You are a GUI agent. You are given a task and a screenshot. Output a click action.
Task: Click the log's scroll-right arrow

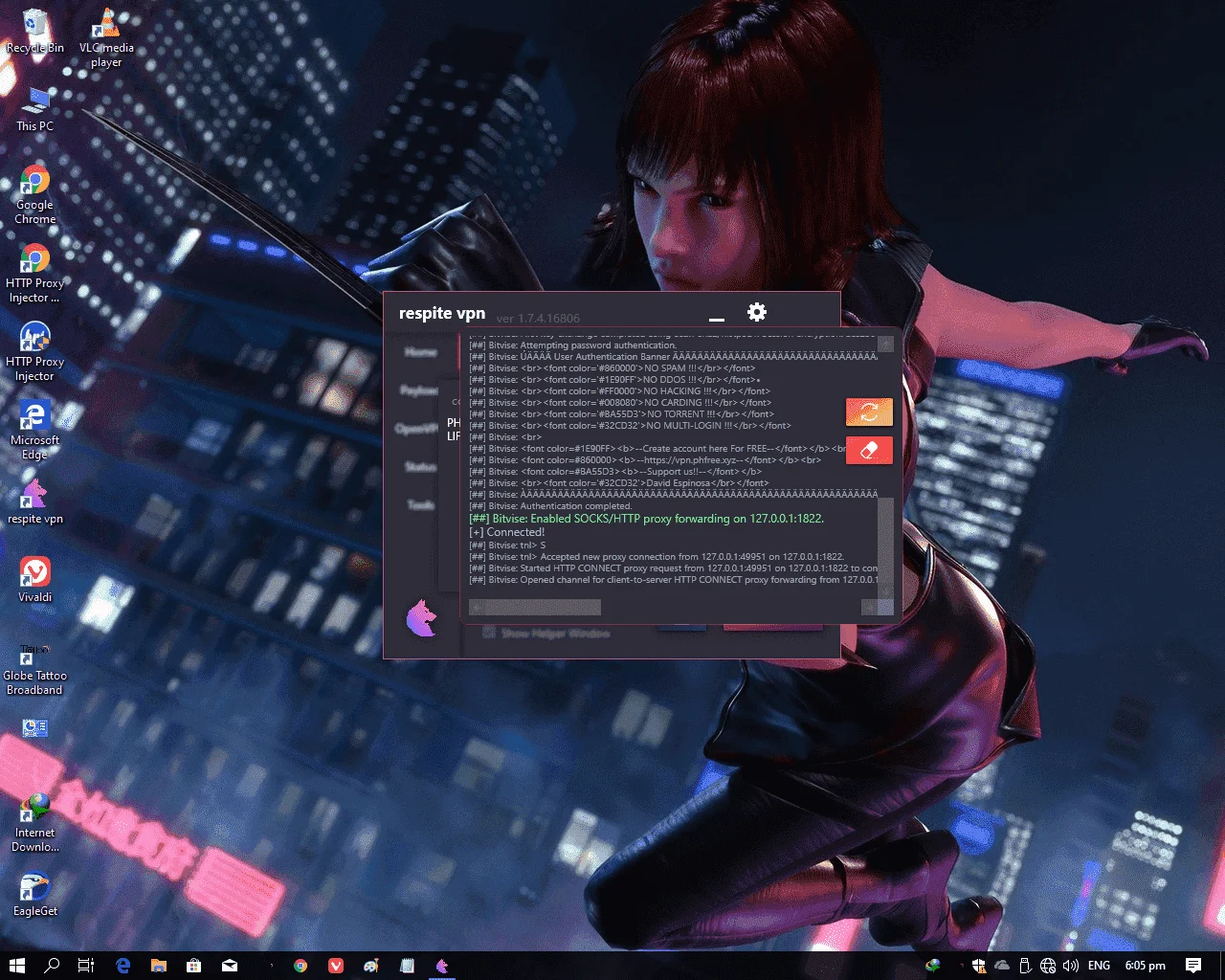869,607
